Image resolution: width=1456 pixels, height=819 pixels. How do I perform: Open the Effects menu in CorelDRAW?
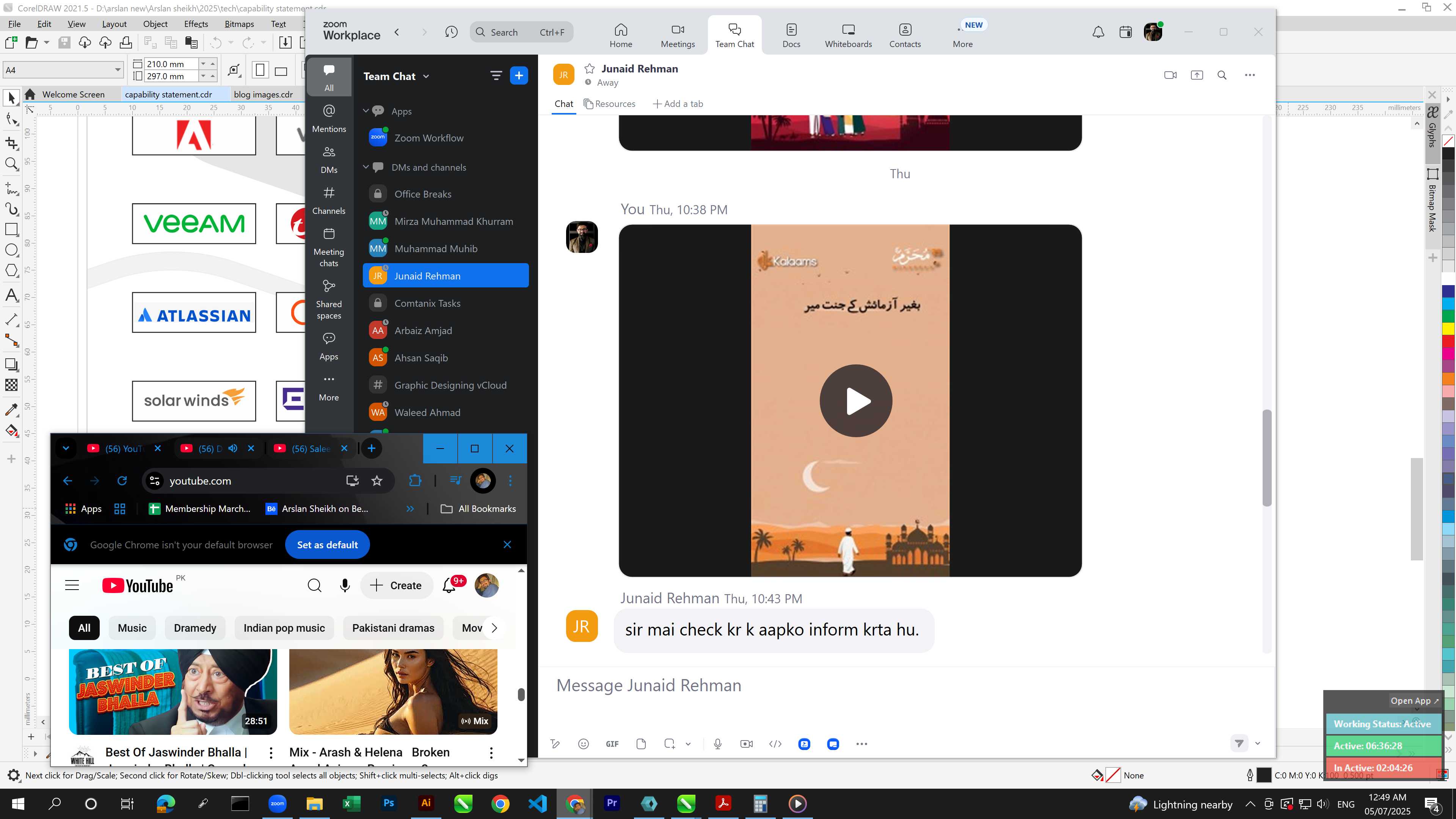pyautogui.click(x=196, y=24)
